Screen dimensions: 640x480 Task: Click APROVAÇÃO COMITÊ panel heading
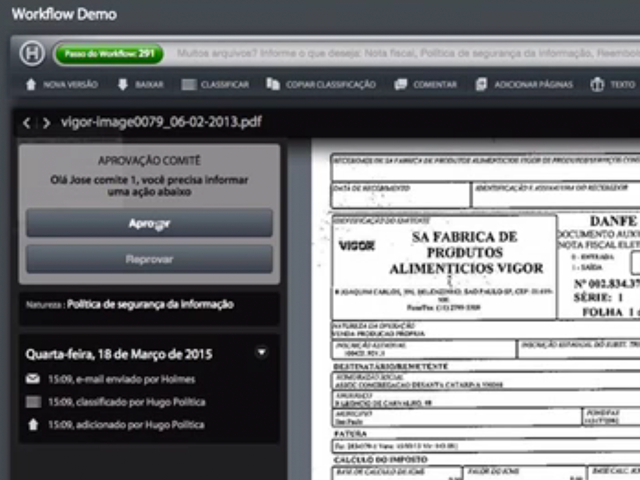tap(149, 160)
